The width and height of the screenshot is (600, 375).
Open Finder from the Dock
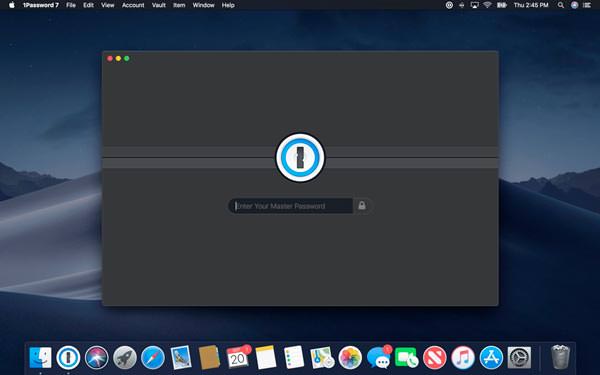pyautogui.click(x=40, y=357)
